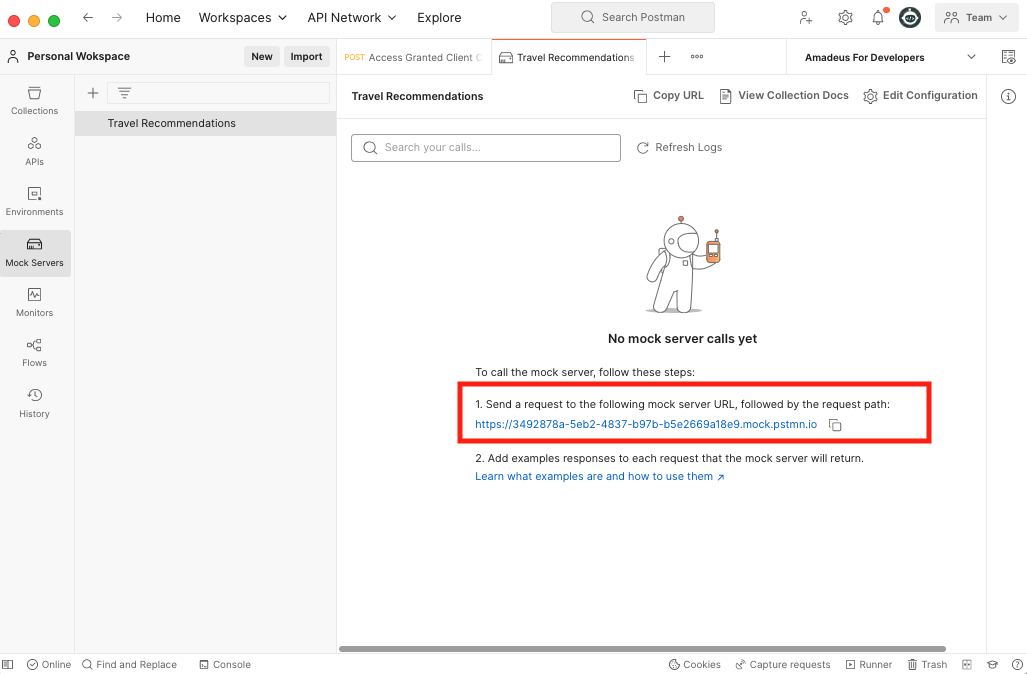Viewport: 1027px width, 674px height.
Task: Open the notifications bell
Action: pos(878,18)
